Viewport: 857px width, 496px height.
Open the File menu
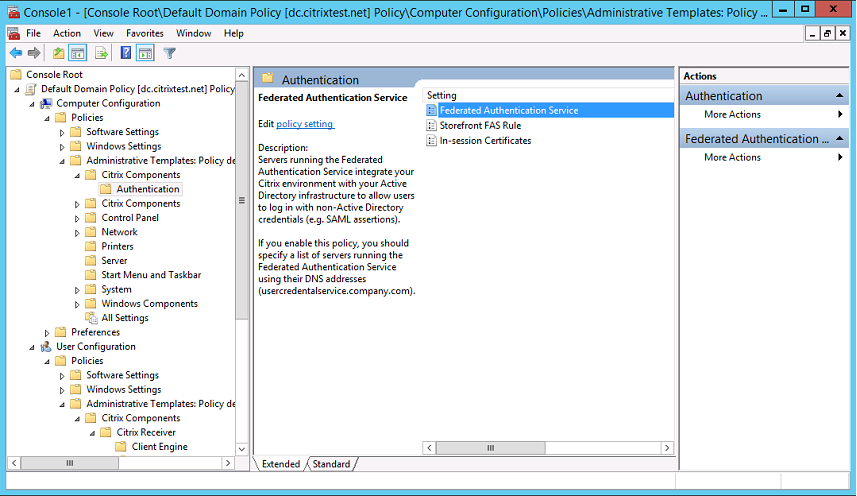pyautogui.click(x=33, y=33)
